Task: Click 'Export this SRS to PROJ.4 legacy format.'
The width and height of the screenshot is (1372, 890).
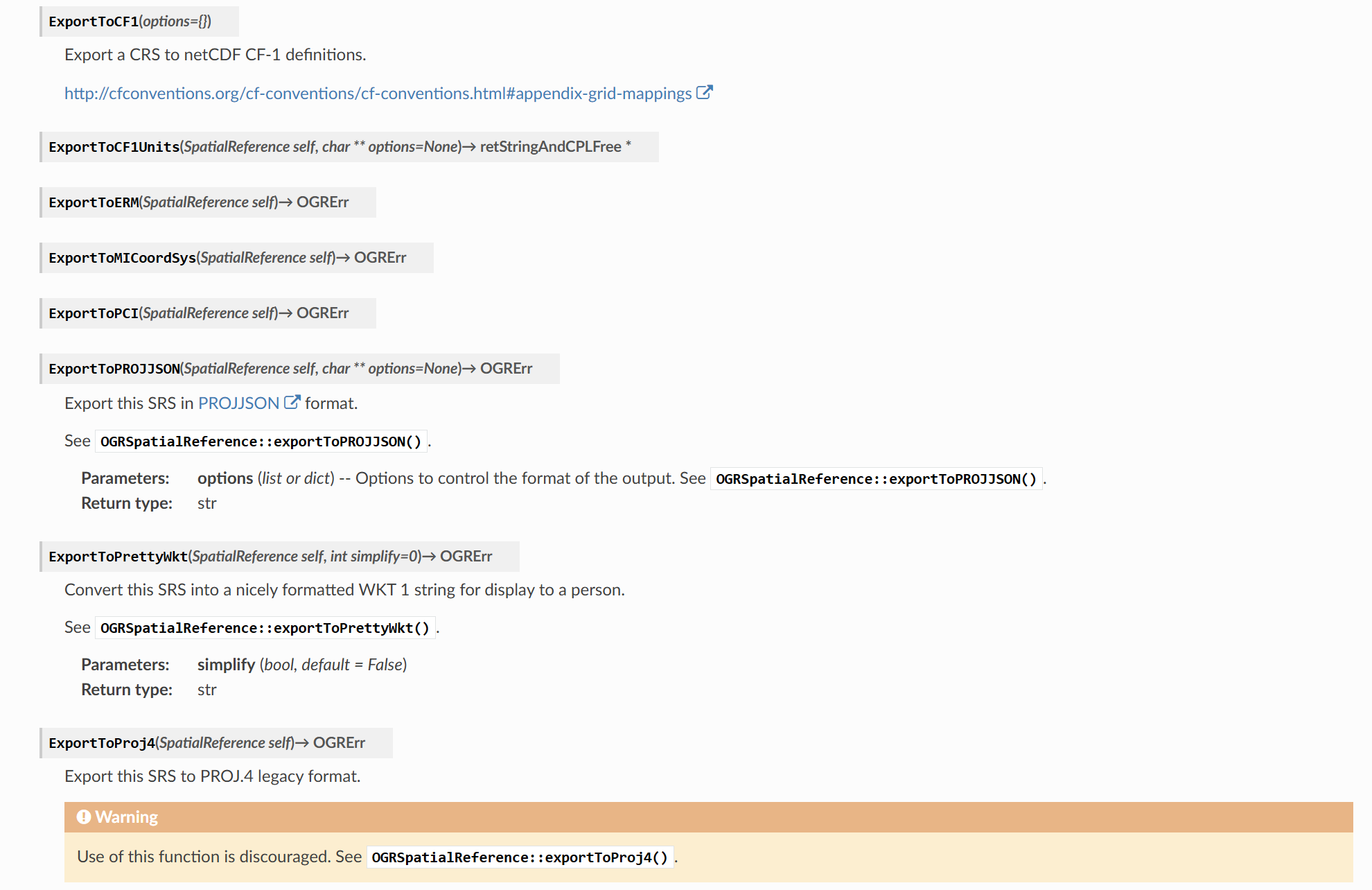Action: tap(213, 776)
